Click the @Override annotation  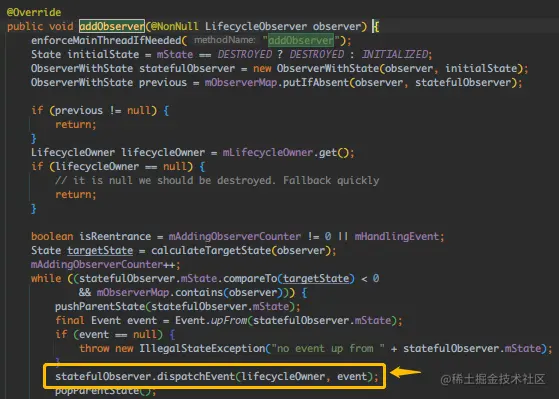click(x=34, y=12)
